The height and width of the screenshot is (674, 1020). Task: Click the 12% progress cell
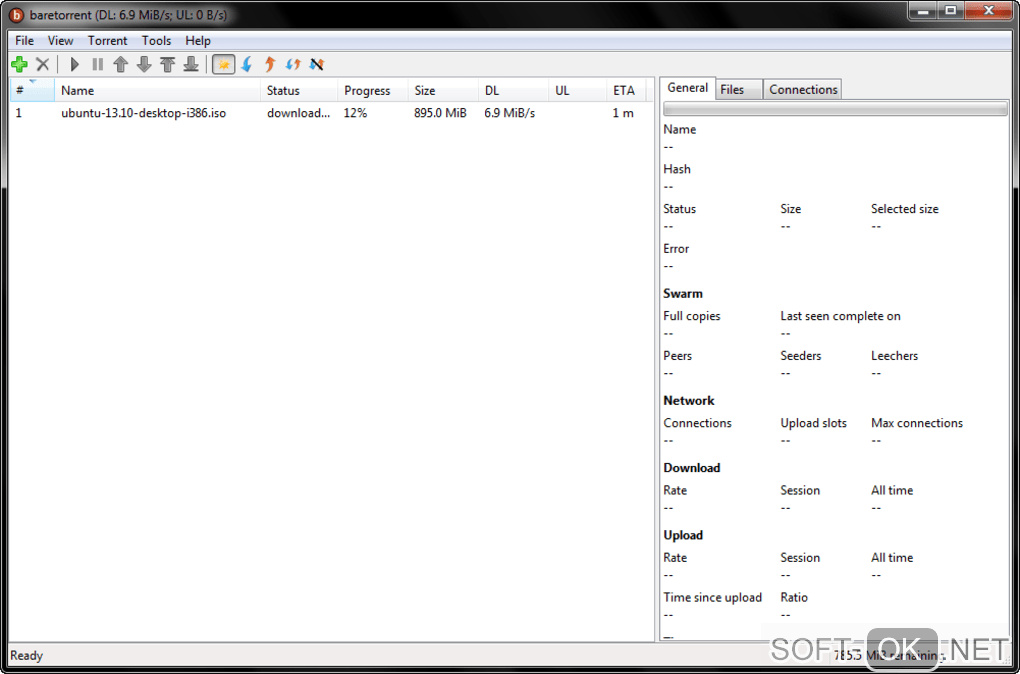tap(355, 113)
